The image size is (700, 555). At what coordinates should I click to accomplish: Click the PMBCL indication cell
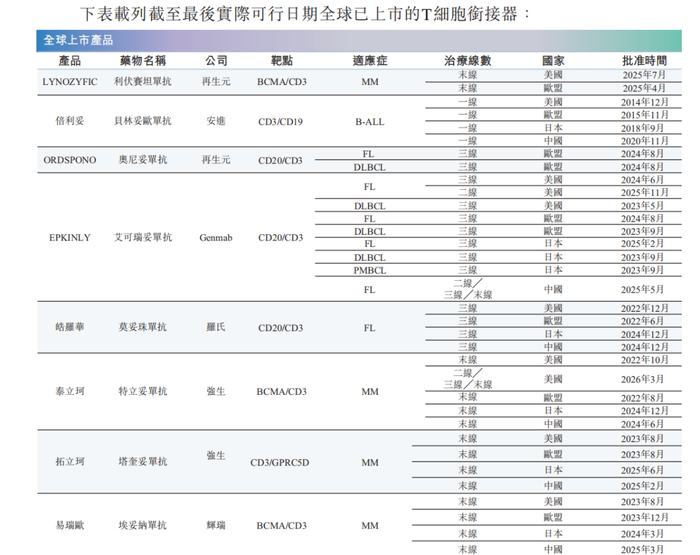370,271
